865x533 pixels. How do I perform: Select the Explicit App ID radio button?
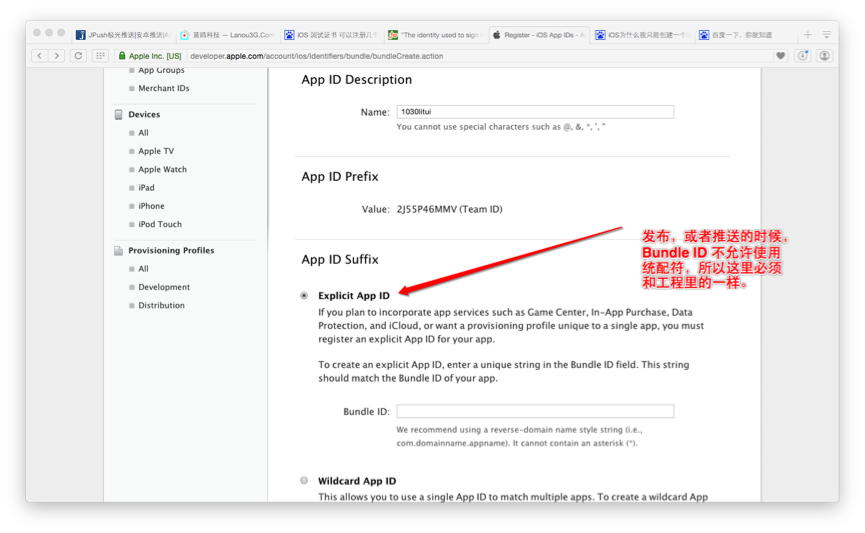tap(304, 296)
